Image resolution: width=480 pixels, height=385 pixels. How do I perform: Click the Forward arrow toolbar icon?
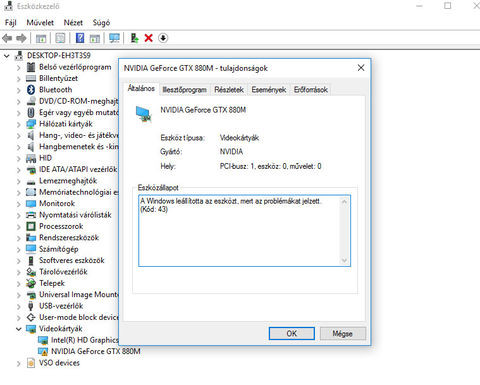click(21, 38)
